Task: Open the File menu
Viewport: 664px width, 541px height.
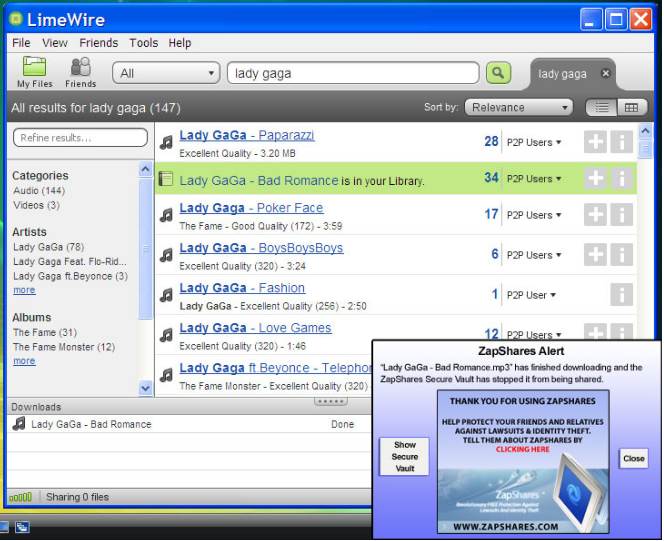Action: tap(21, 43)
